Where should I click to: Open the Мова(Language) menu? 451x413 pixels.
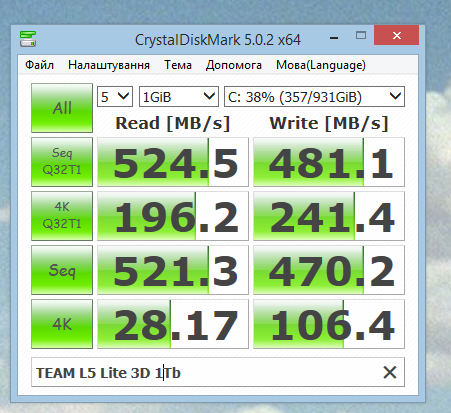pyautogui.click(x=321, y=65)
